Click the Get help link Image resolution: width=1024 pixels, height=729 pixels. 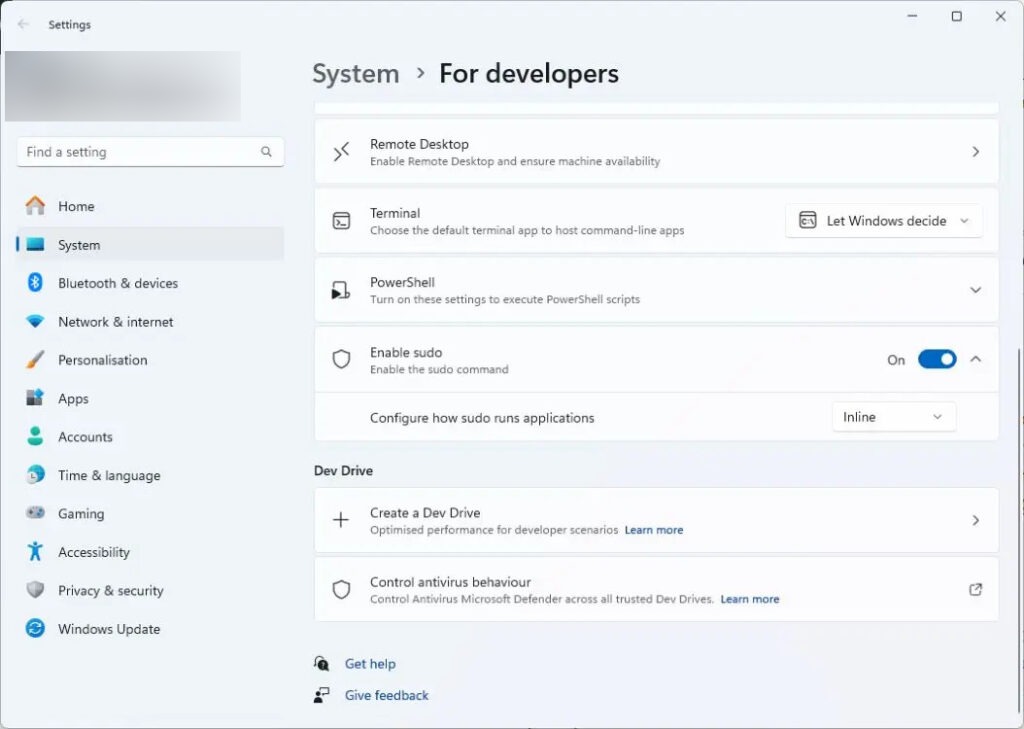pyautogui.click(x=370, y=664)
